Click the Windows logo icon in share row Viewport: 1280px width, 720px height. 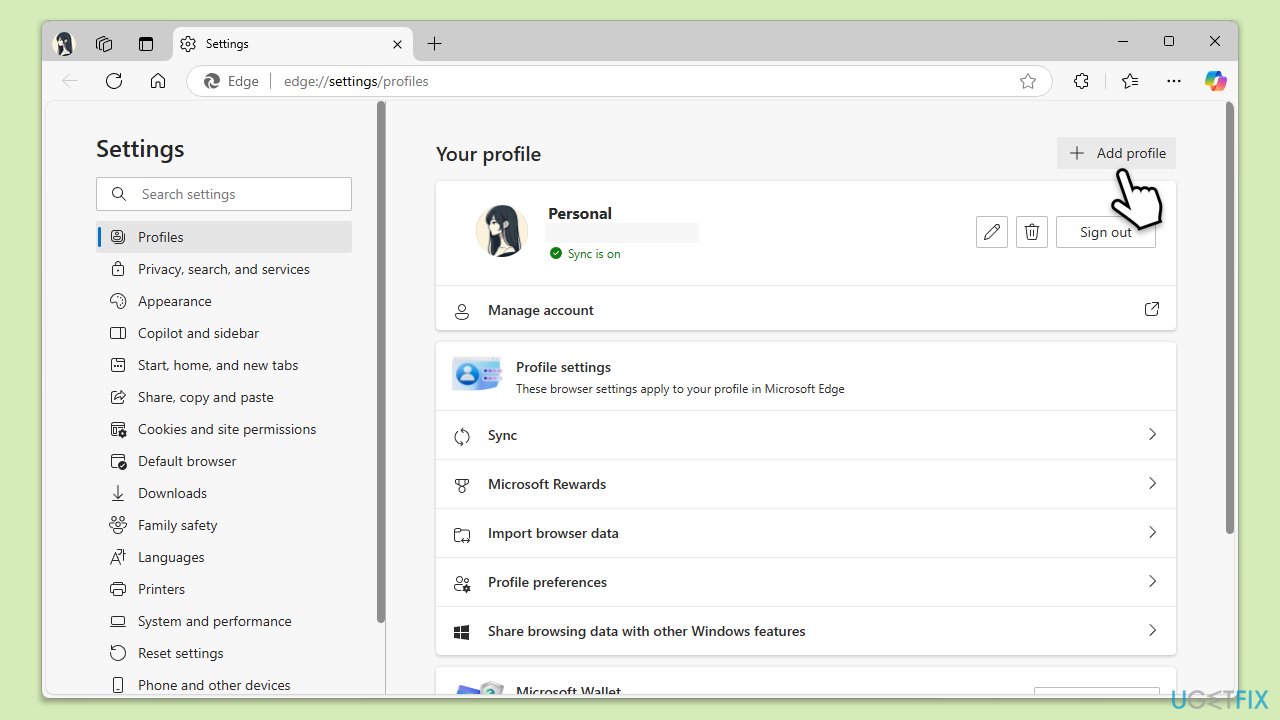pyautogui.click(x=462, y=632)
